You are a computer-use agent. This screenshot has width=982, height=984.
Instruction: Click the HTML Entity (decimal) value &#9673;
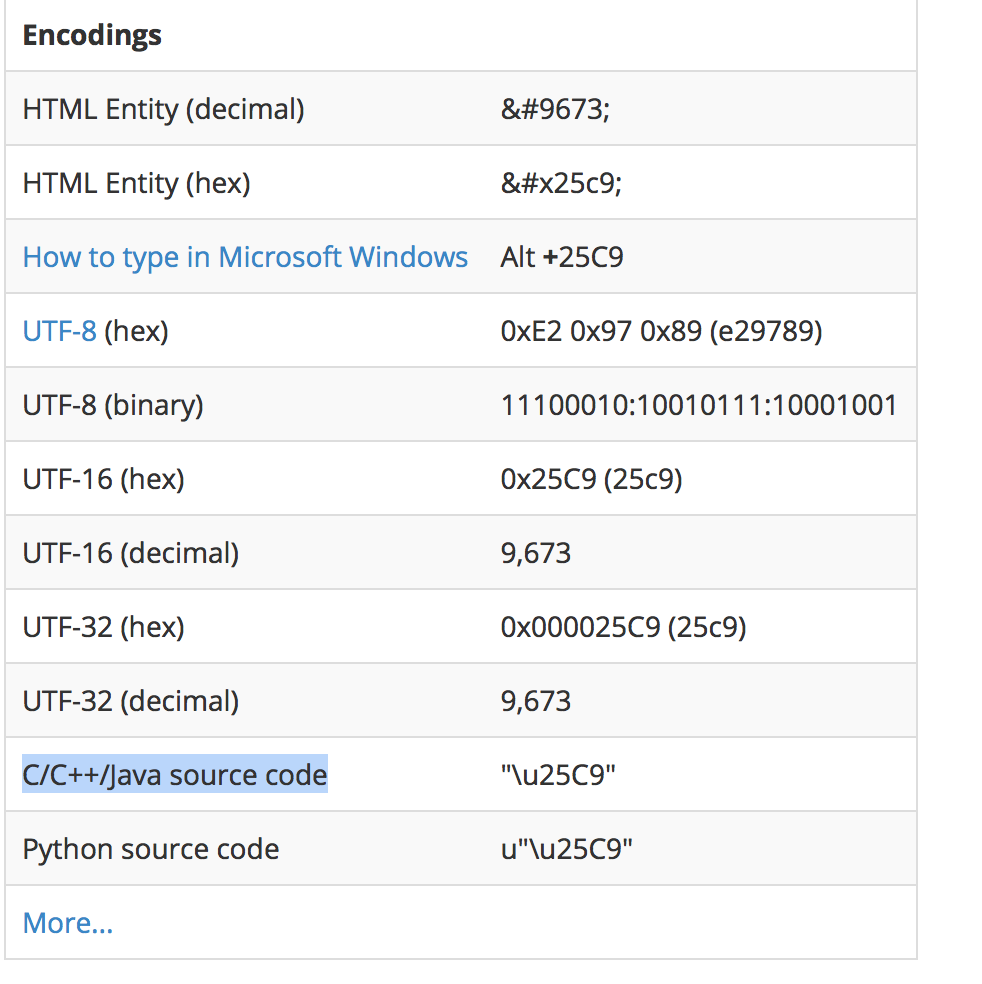pos(555,109)
